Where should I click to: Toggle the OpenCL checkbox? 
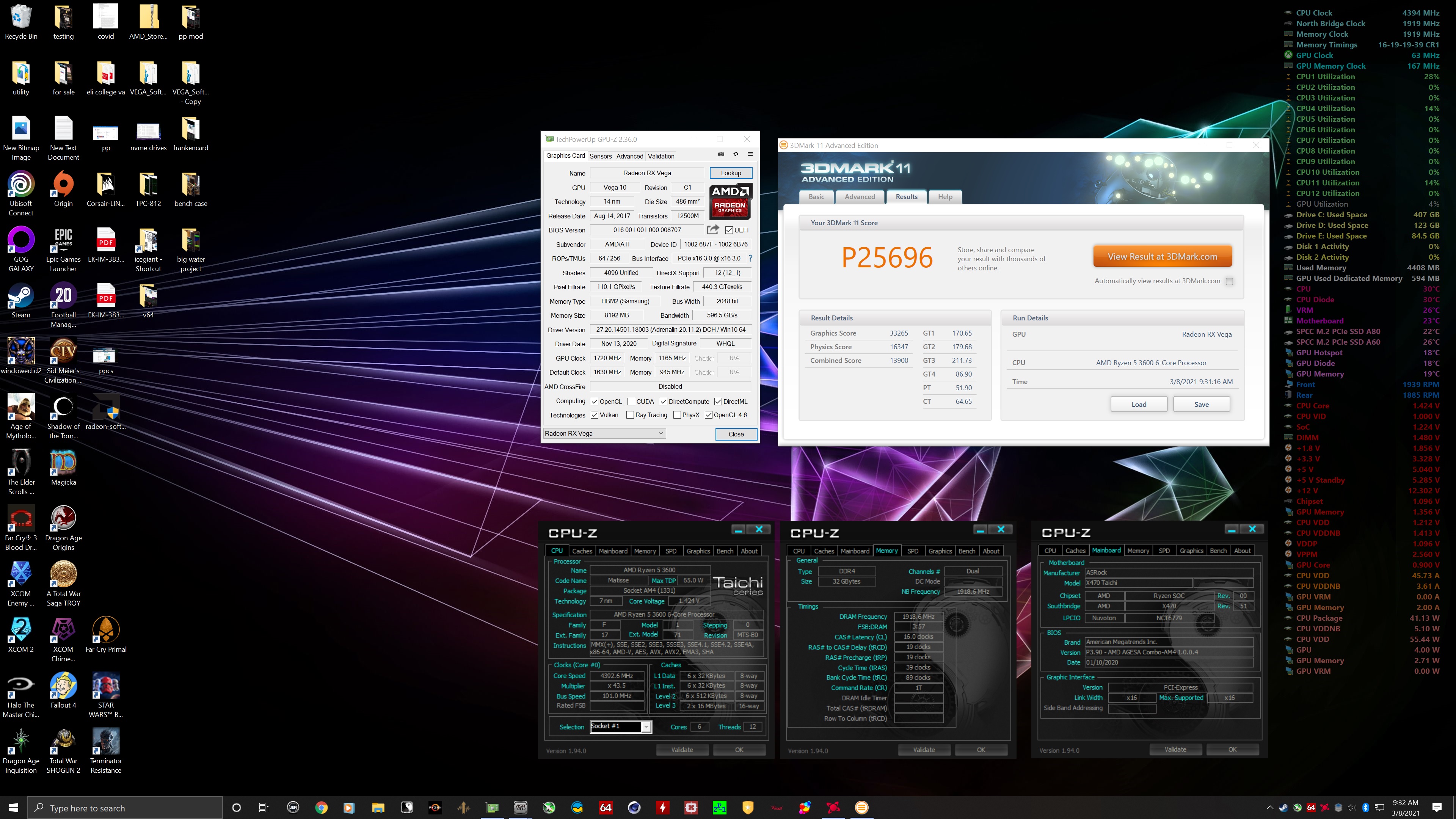[x=595, y=401]
